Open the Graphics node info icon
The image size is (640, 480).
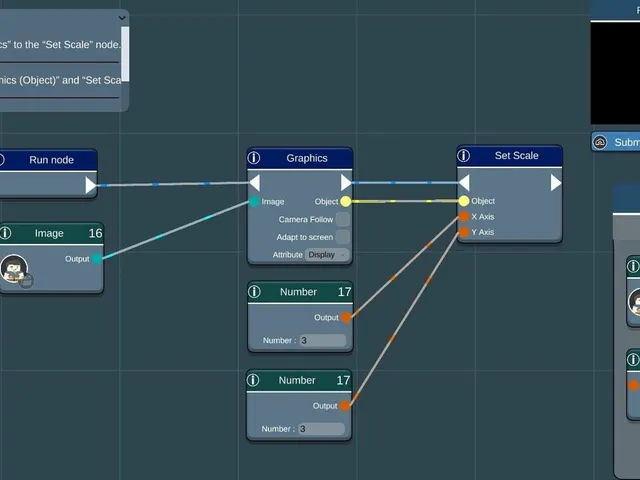pyautogui.click(x=254, y=158)
